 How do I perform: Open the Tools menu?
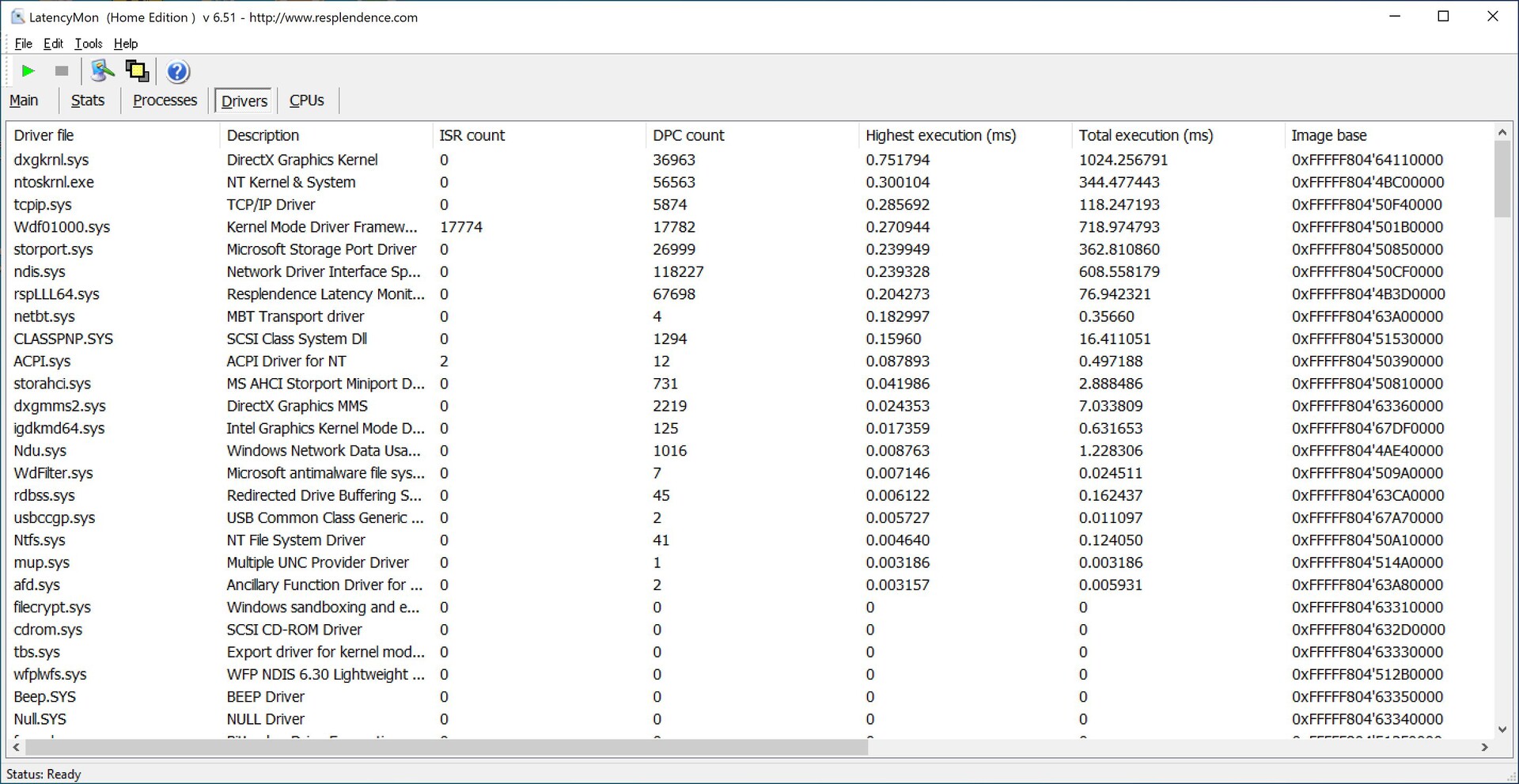tap(89, 44)
